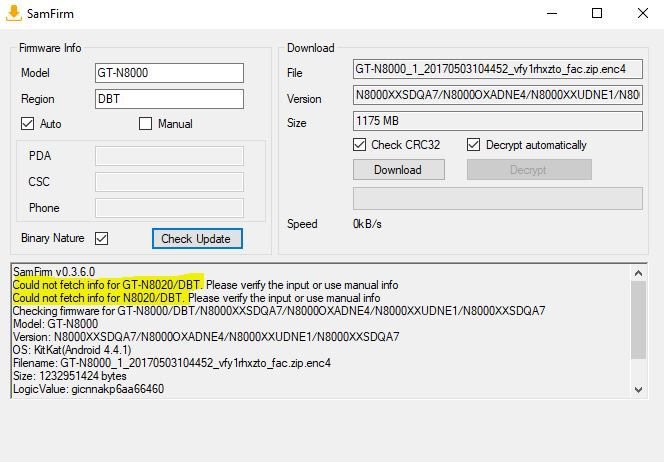
Task: Click log line 'Size: 1232951424 bytes'
Action: 69,376
